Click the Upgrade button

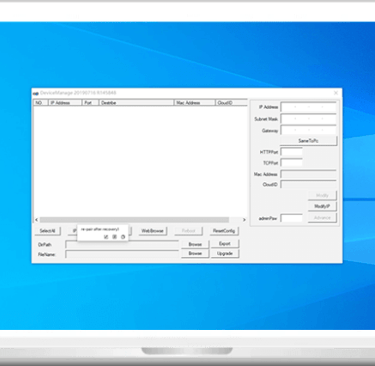coord(225,254)
